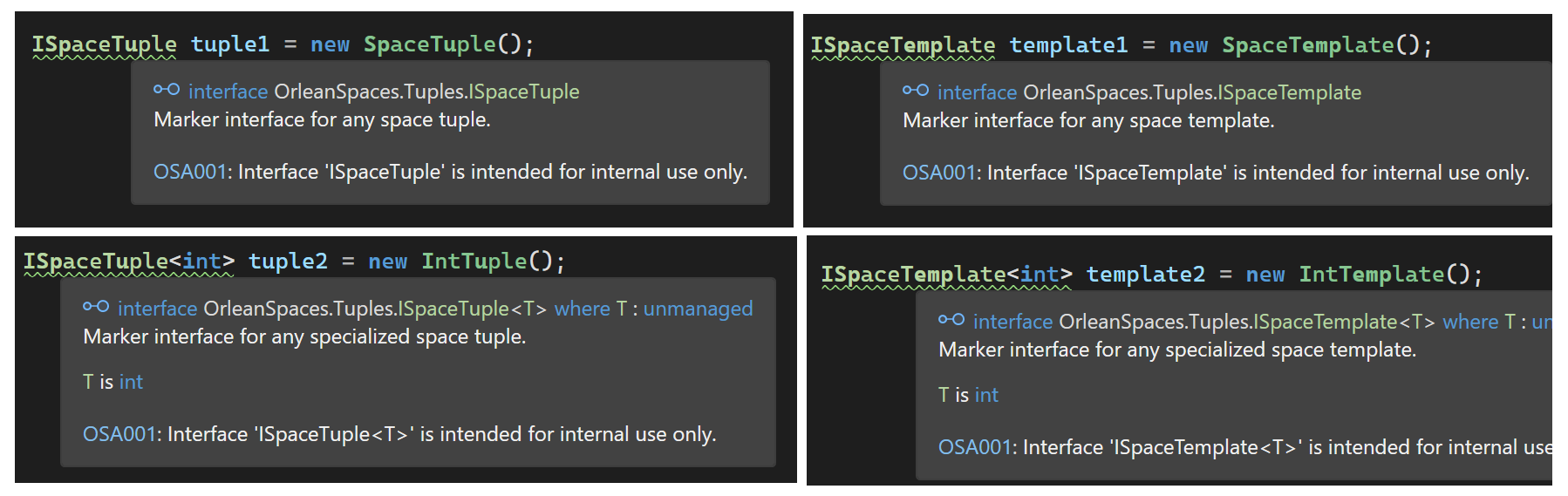Click the interface icon in ISpaceTemplate<T> tooltip
The height and width of the screenshot is (496, 1568).
click(951, 320)
